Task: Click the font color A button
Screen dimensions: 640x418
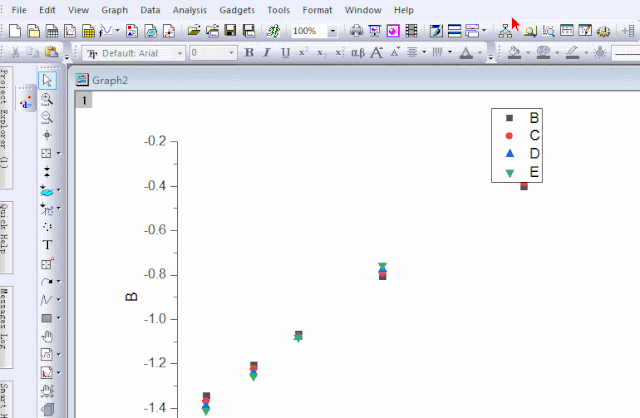Action: tap(466, 52)
